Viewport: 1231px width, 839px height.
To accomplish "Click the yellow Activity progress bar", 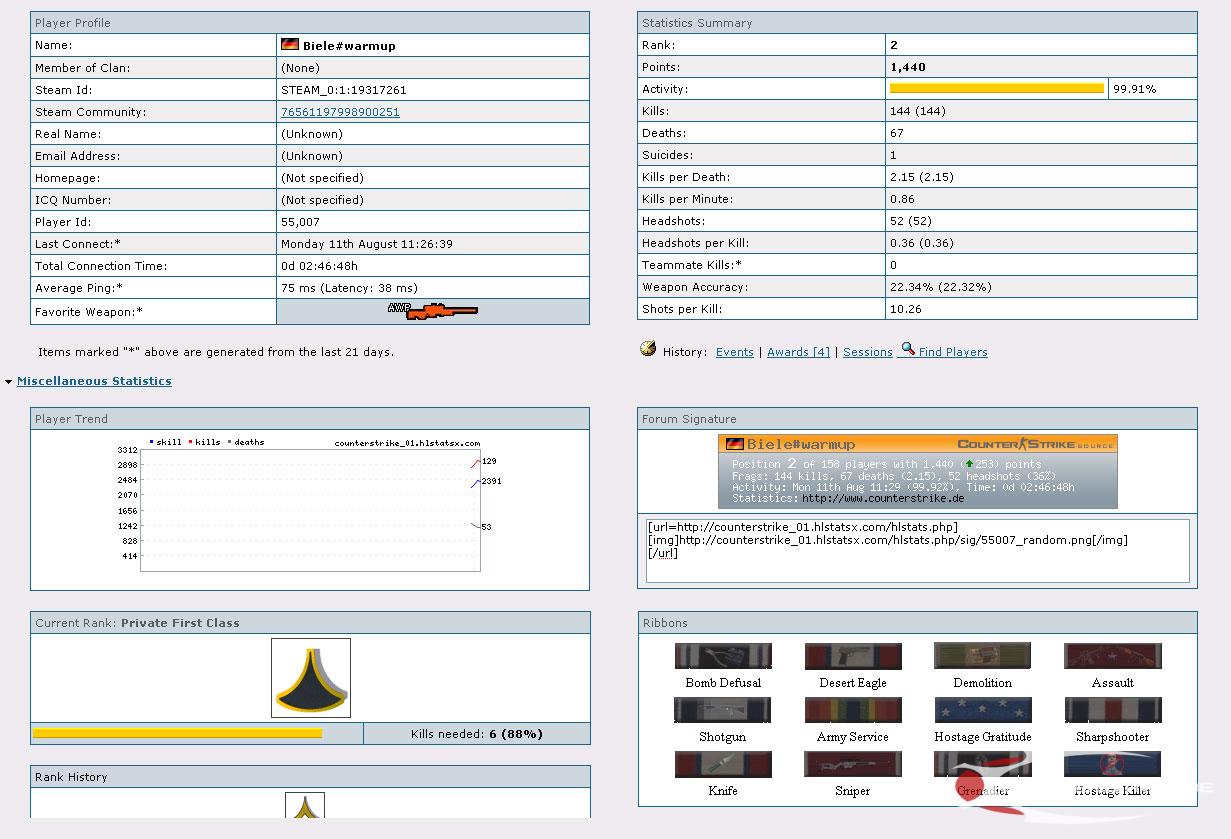I will pyautogui.click(x=996, y=89).
